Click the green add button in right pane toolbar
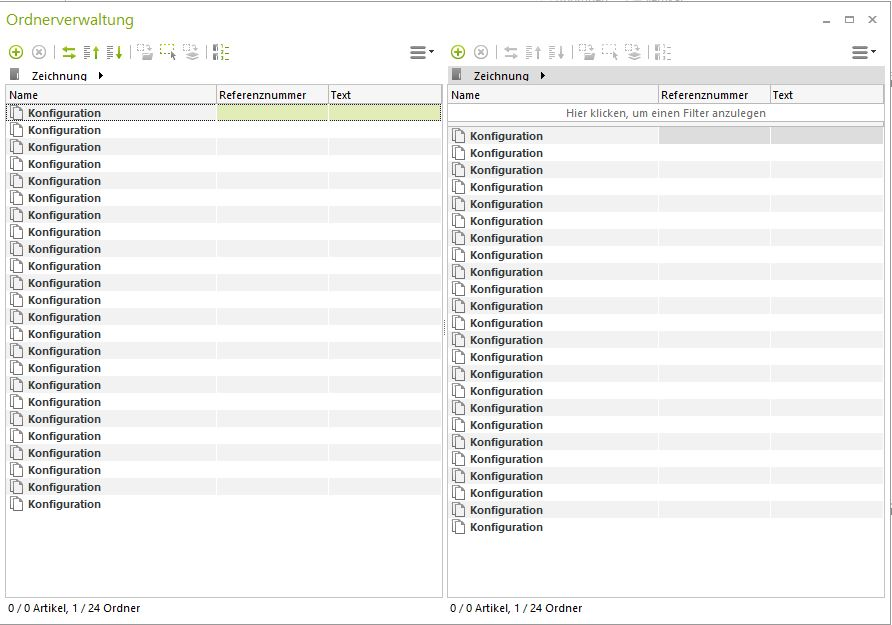 [458, 52]
